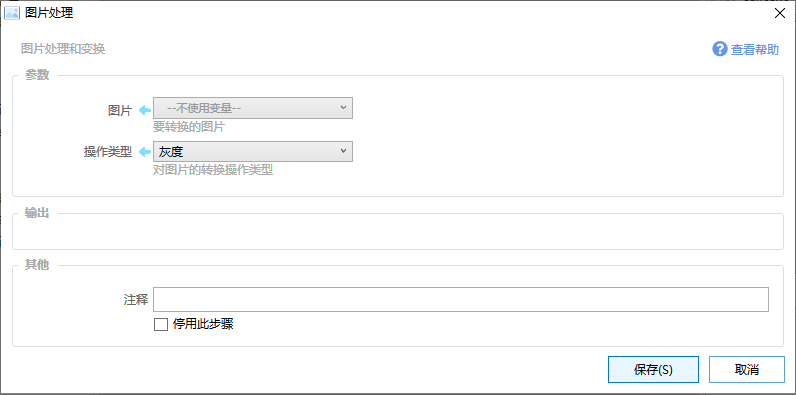
Task: Click the 要转换的图片 hint text
Action: click(188, 127)
